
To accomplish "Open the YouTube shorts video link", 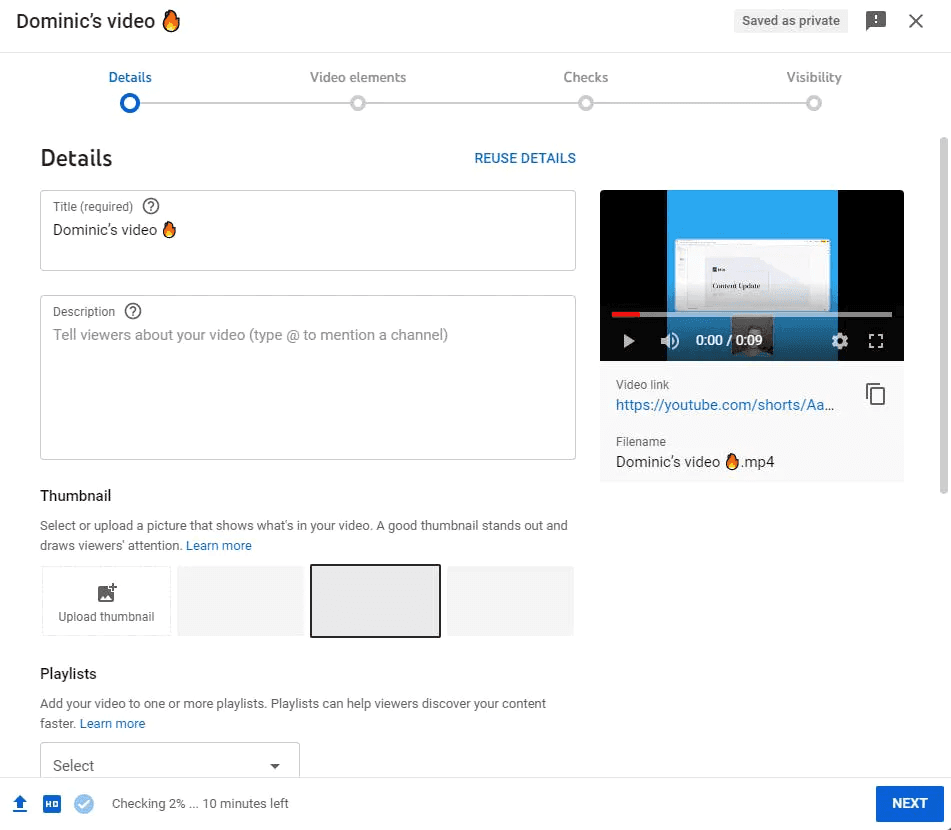I will click(x=725, y=405).
